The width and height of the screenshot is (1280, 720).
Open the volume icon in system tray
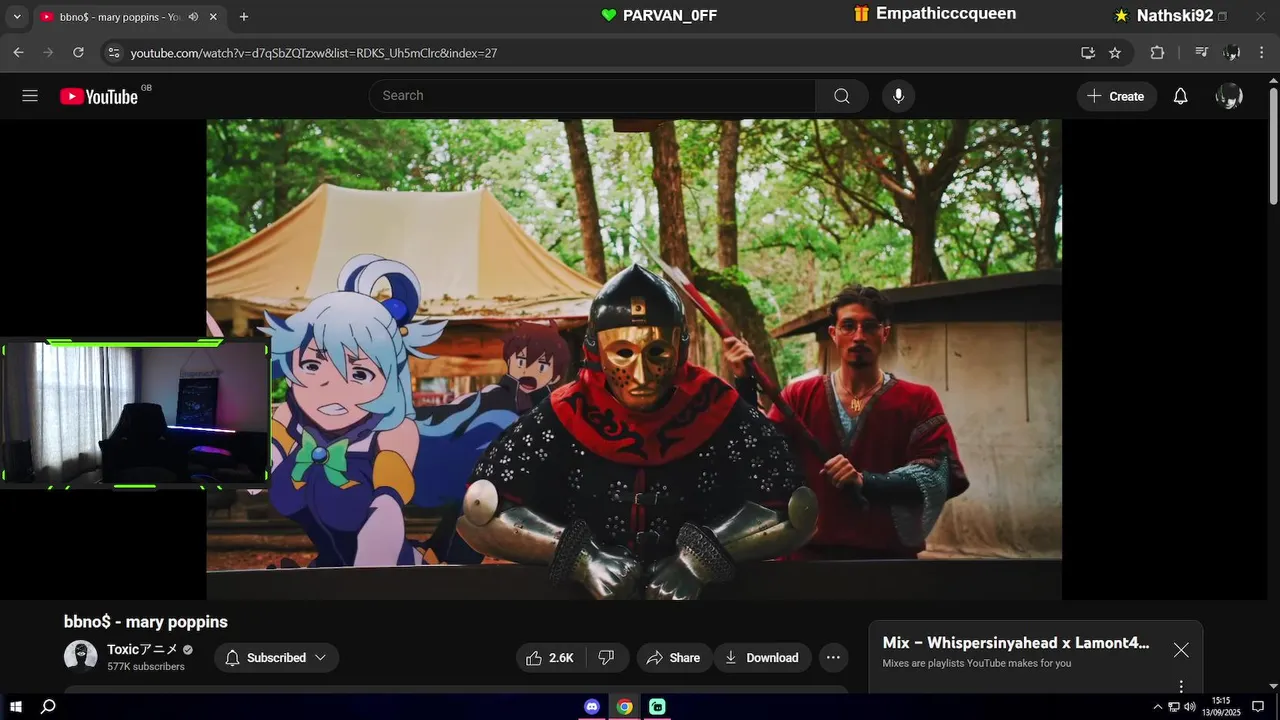coord(1190,707)
